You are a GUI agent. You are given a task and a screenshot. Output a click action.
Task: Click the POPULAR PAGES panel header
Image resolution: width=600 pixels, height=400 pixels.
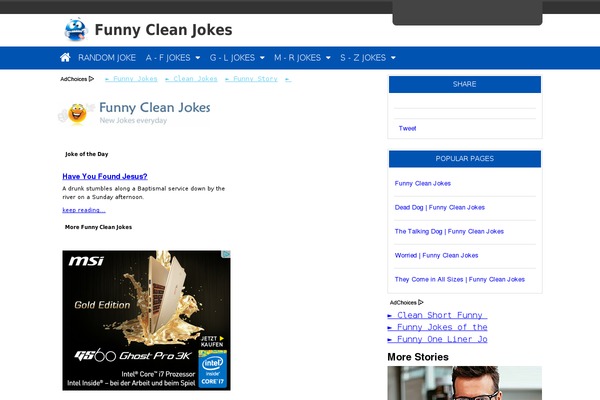coord(465,159)
